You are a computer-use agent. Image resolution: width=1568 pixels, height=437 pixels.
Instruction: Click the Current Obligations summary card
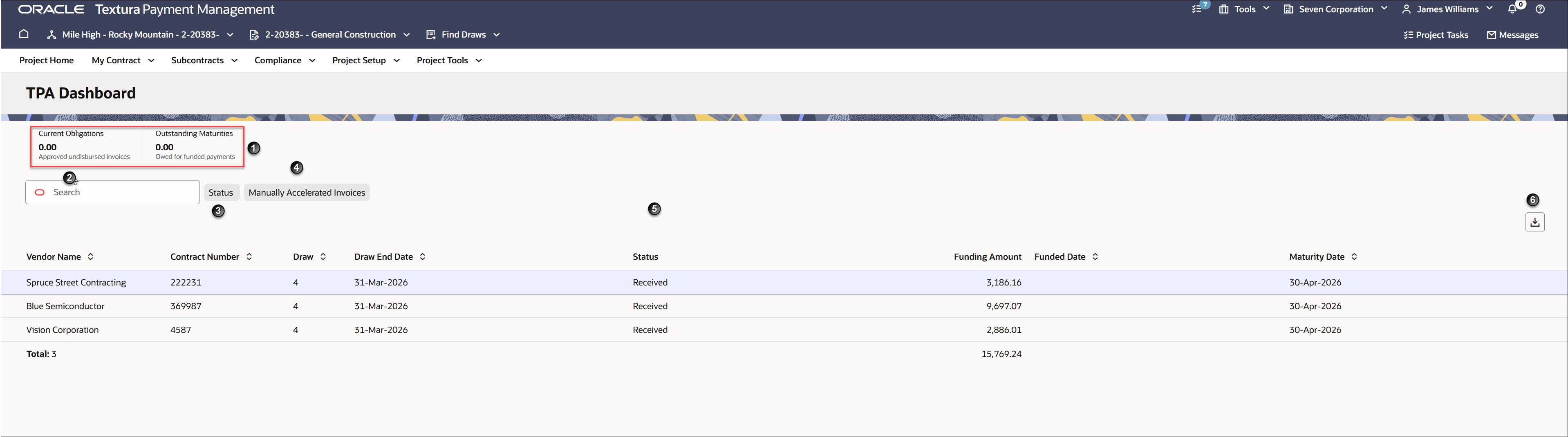(85, 145)
